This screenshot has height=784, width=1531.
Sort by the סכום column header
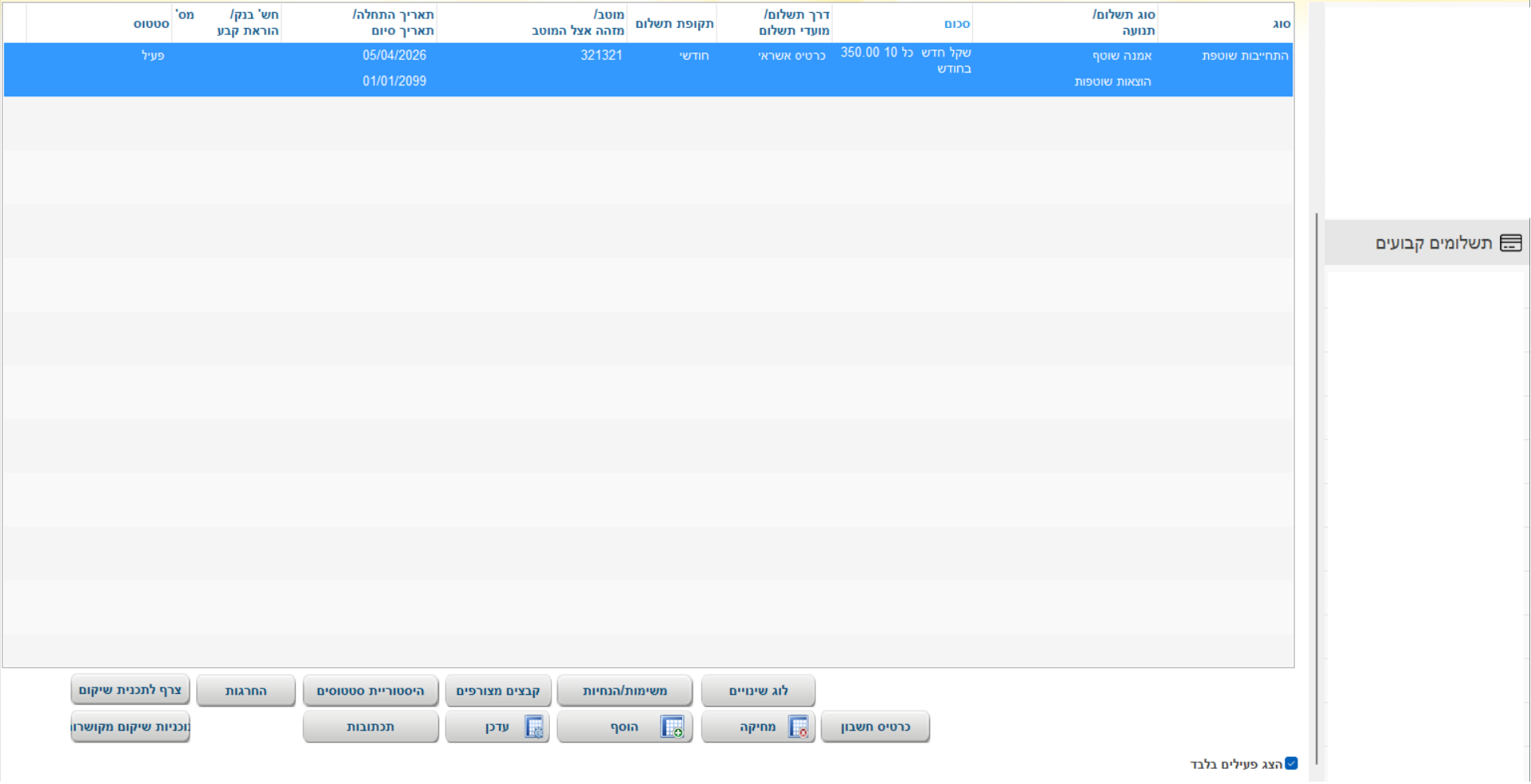(x=956, y=24)
